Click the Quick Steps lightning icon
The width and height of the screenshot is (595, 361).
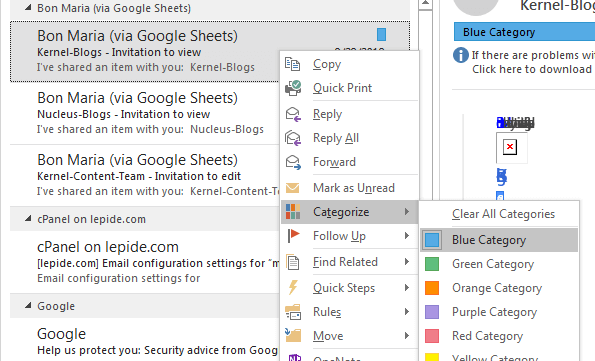click(x=293, y=288)
